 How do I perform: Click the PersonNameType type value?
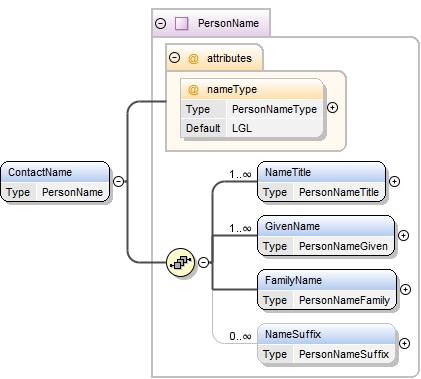274,109
